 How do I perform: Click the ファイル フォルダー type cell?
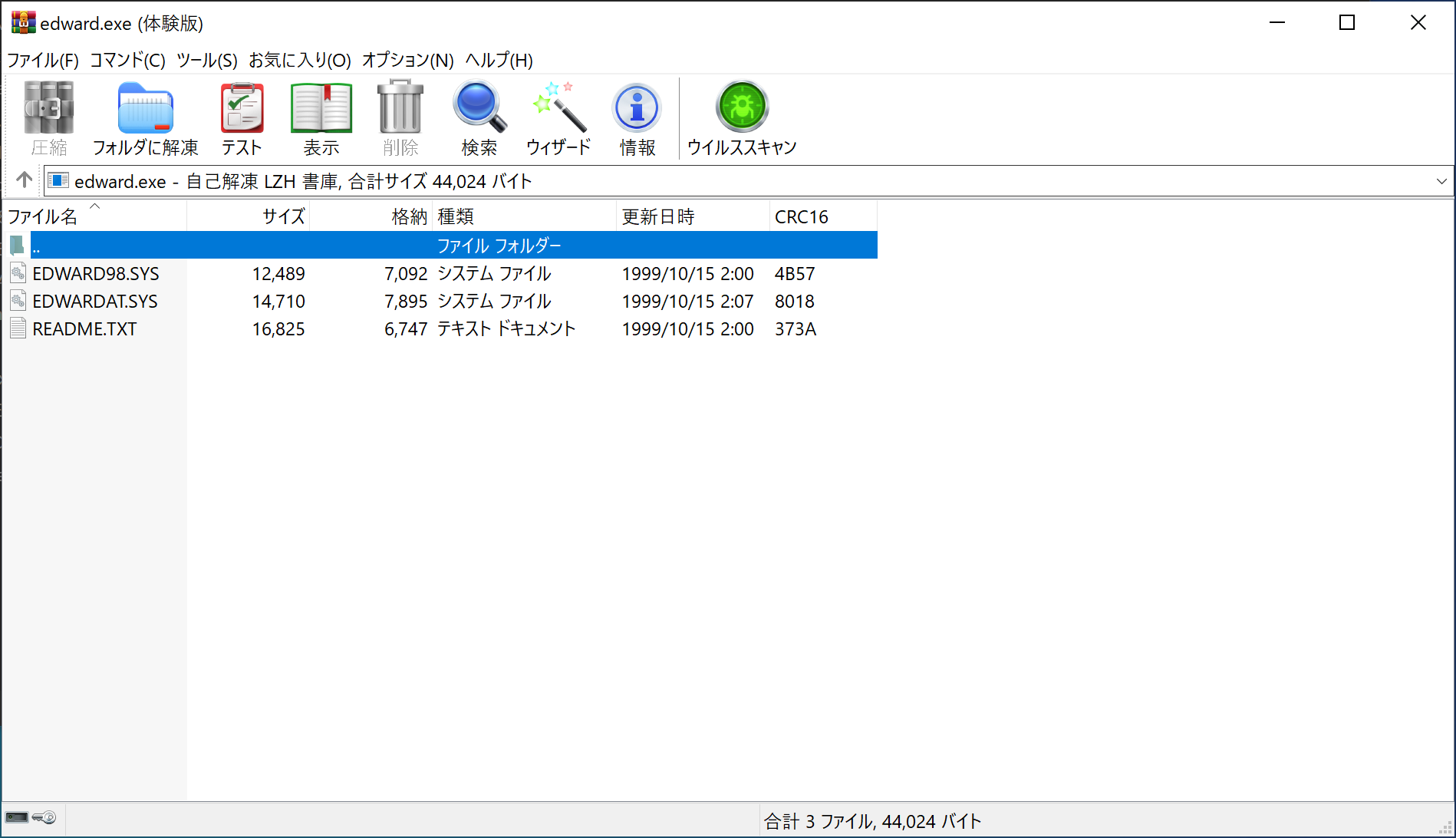click(499, 246)
